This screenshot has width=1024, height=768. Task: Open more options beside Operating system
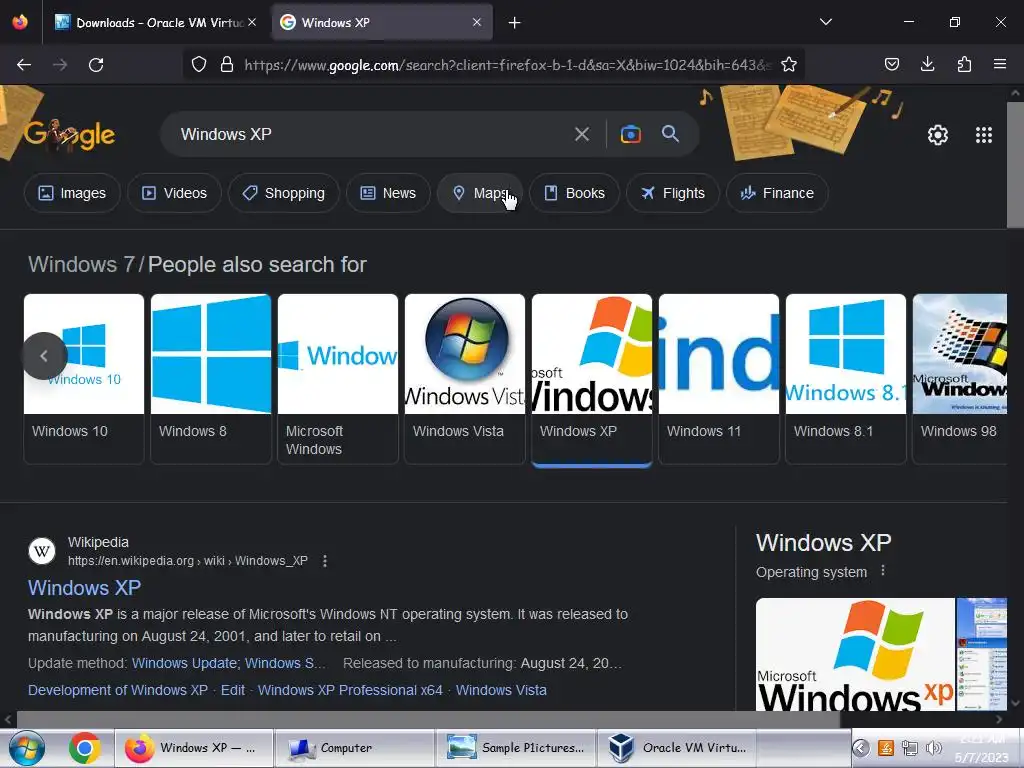click(883, 571)
